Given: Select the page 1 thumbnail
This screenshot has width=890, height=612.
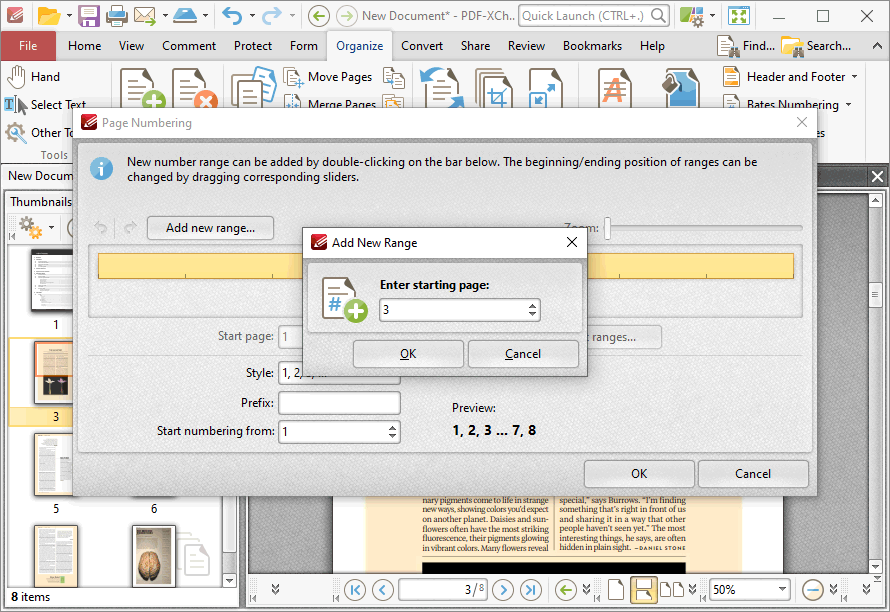Looking at the screenshot, I should 54,280.
